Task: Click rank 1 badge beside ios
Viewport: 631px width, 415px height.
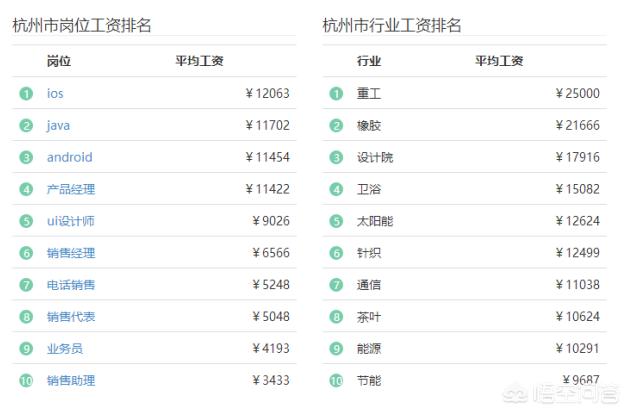Action: (26, 94)
